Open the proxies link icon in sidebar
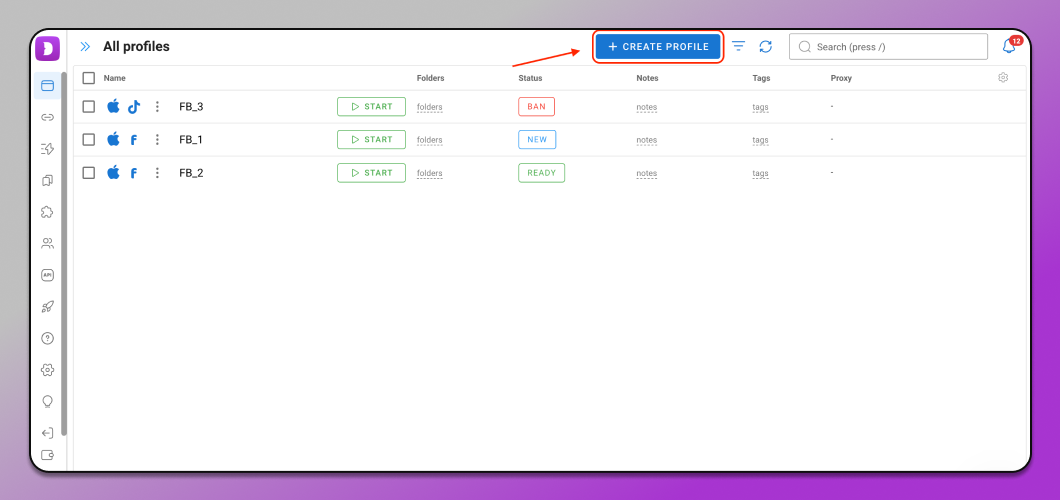 (47, 118)
